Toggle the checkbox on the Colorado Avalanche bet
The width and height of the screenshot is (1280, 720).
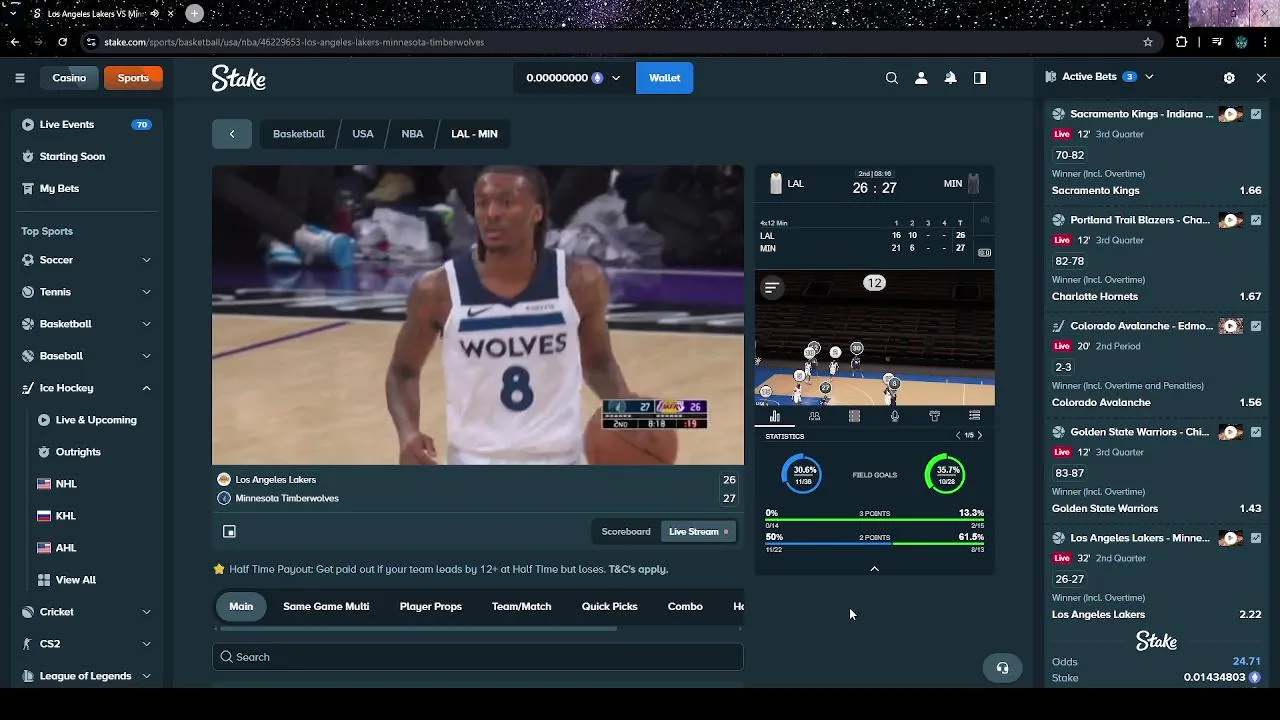(x=1256, y=326)
